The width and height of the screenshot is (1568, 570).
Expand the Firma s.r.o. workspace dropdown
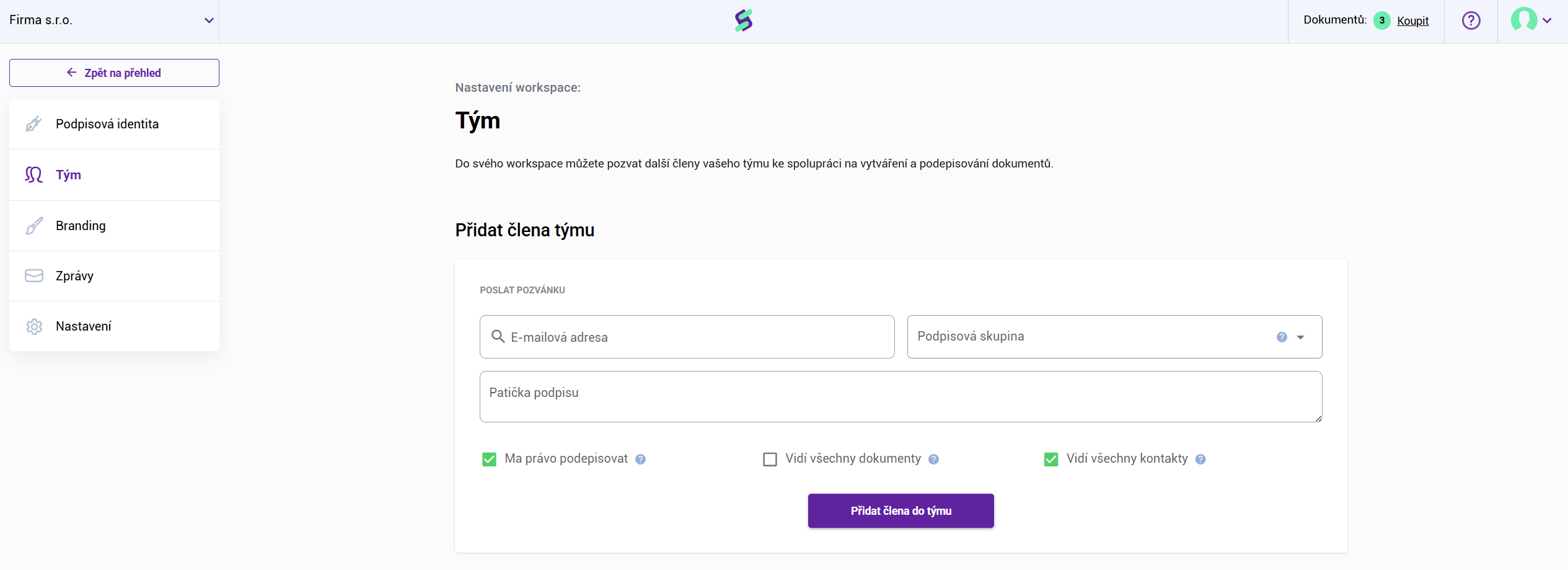(209, 20)
